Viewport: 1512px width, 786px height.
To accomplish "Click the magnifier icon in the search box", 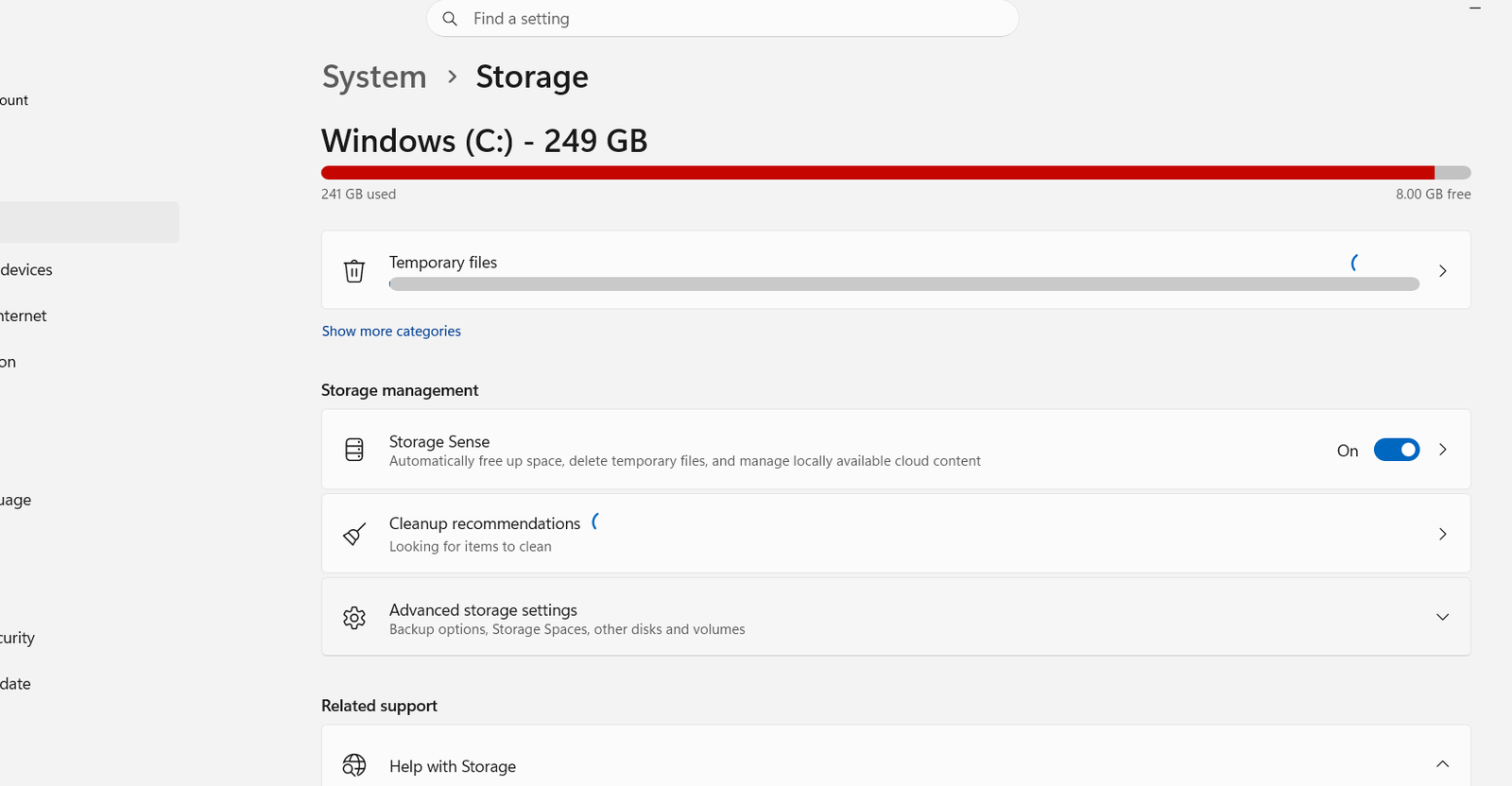I will [450, 19].
